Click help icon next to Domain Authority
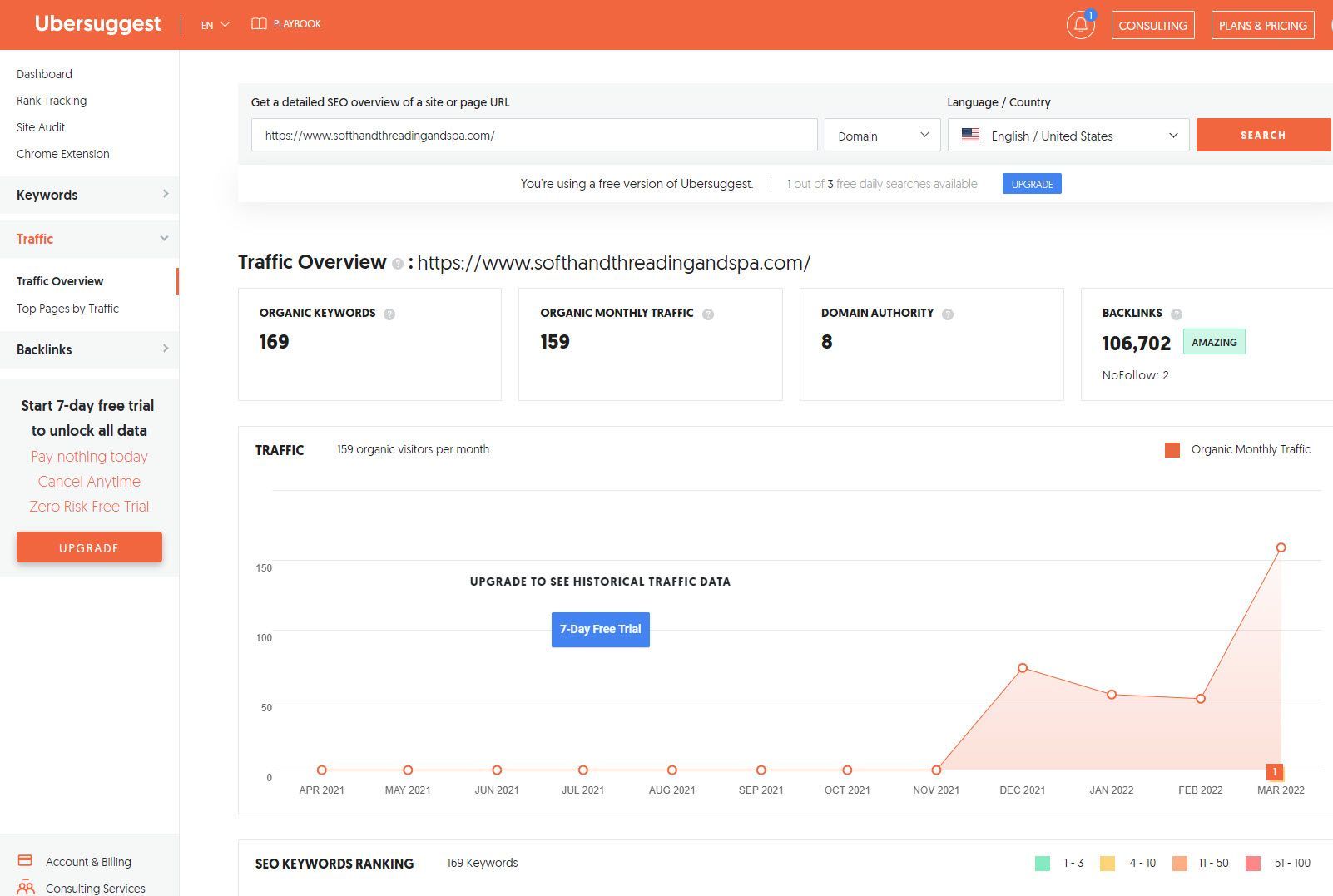Image resolution: width=1333 pixels, height=896 pixels. (x=948, y=314)
